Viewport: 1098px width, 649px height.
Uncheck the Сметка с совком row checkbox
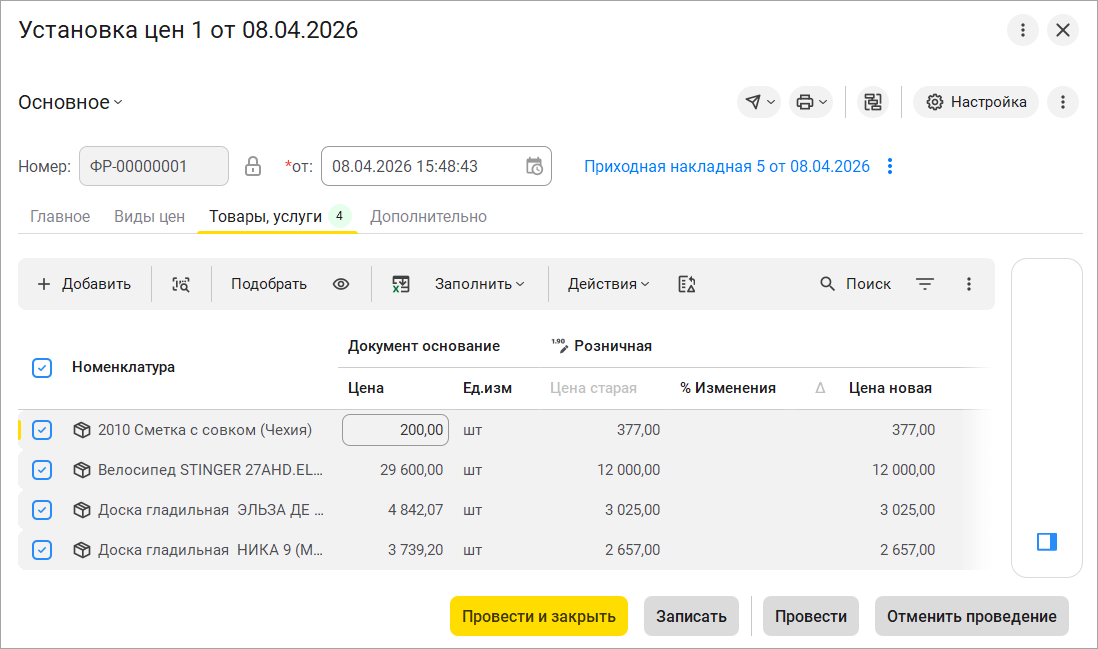42,430
